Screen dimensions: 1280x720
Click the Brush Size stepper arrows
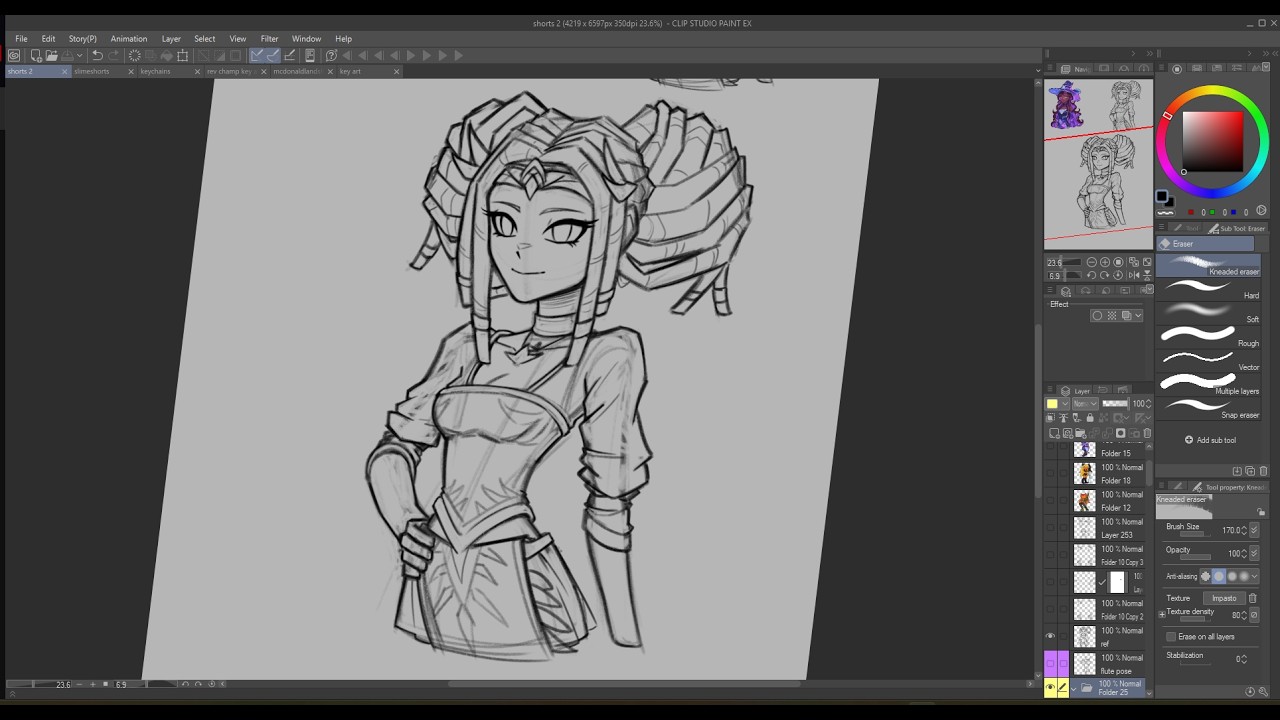(1244, 530)
